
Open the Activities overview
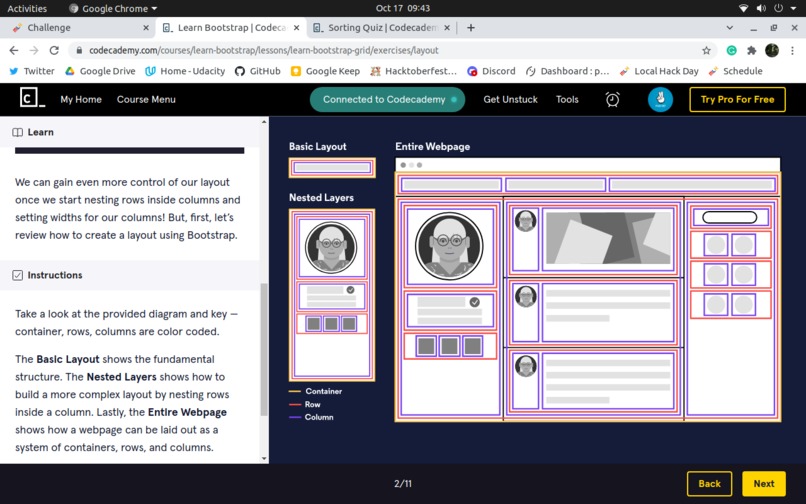click(x=27, y=8)
